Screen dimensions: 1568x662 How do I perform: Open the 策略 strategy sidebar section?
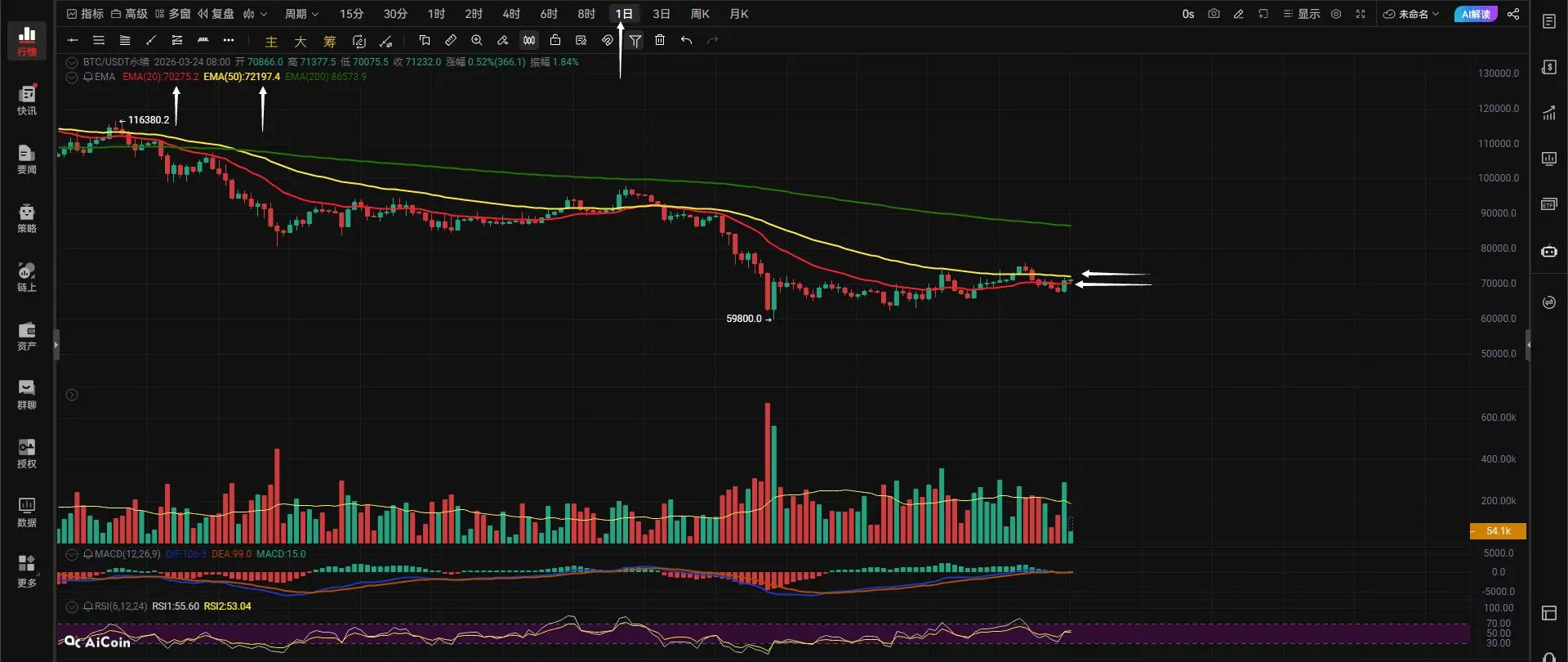click(27, 217)
